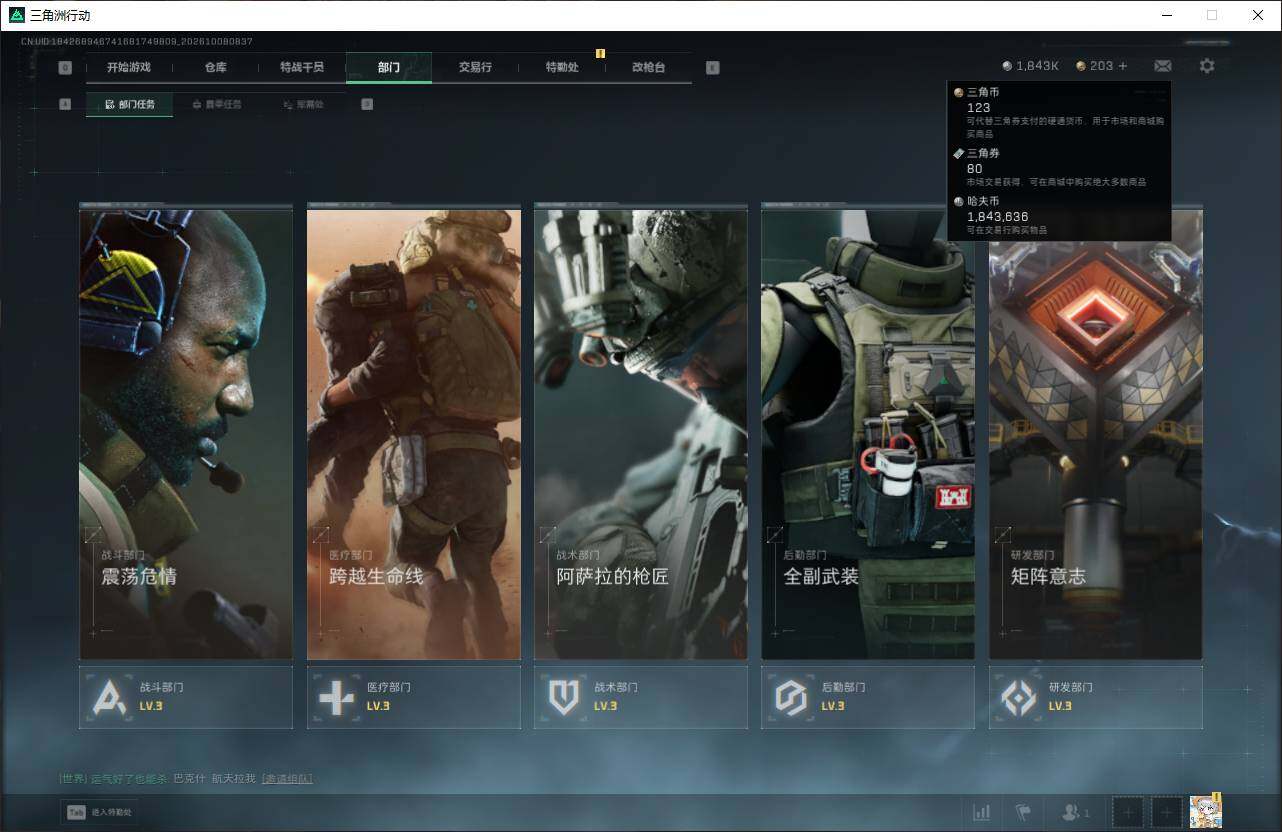Click the 1,843K 哈夫币 coin balance

tap(1030, 66)
